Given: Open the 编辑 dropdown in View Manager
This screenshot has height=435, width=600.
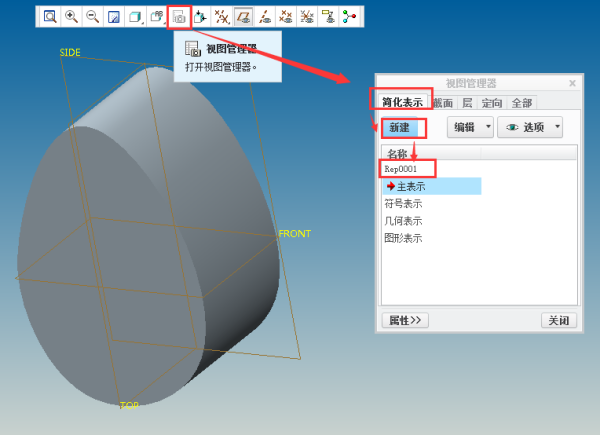Looking at the screenshot, I should click(x=470, y=127).
